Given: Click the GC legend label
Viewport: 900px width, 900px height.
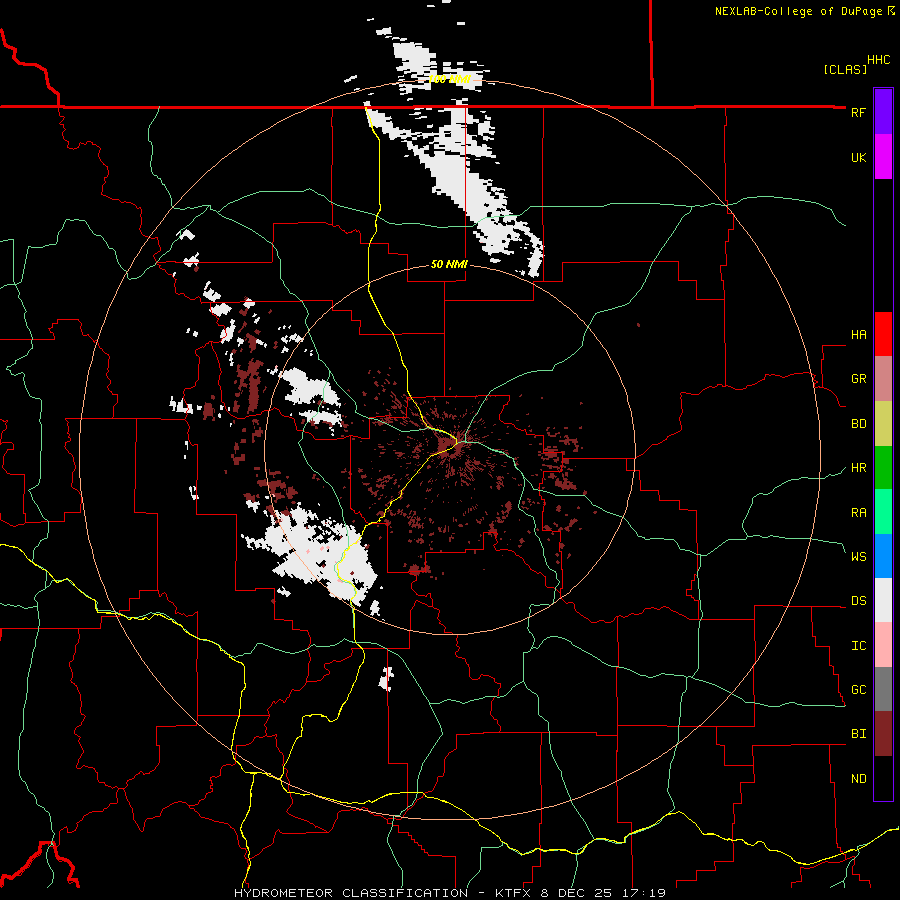Looking at the screenshot, I should click(858, 689).
